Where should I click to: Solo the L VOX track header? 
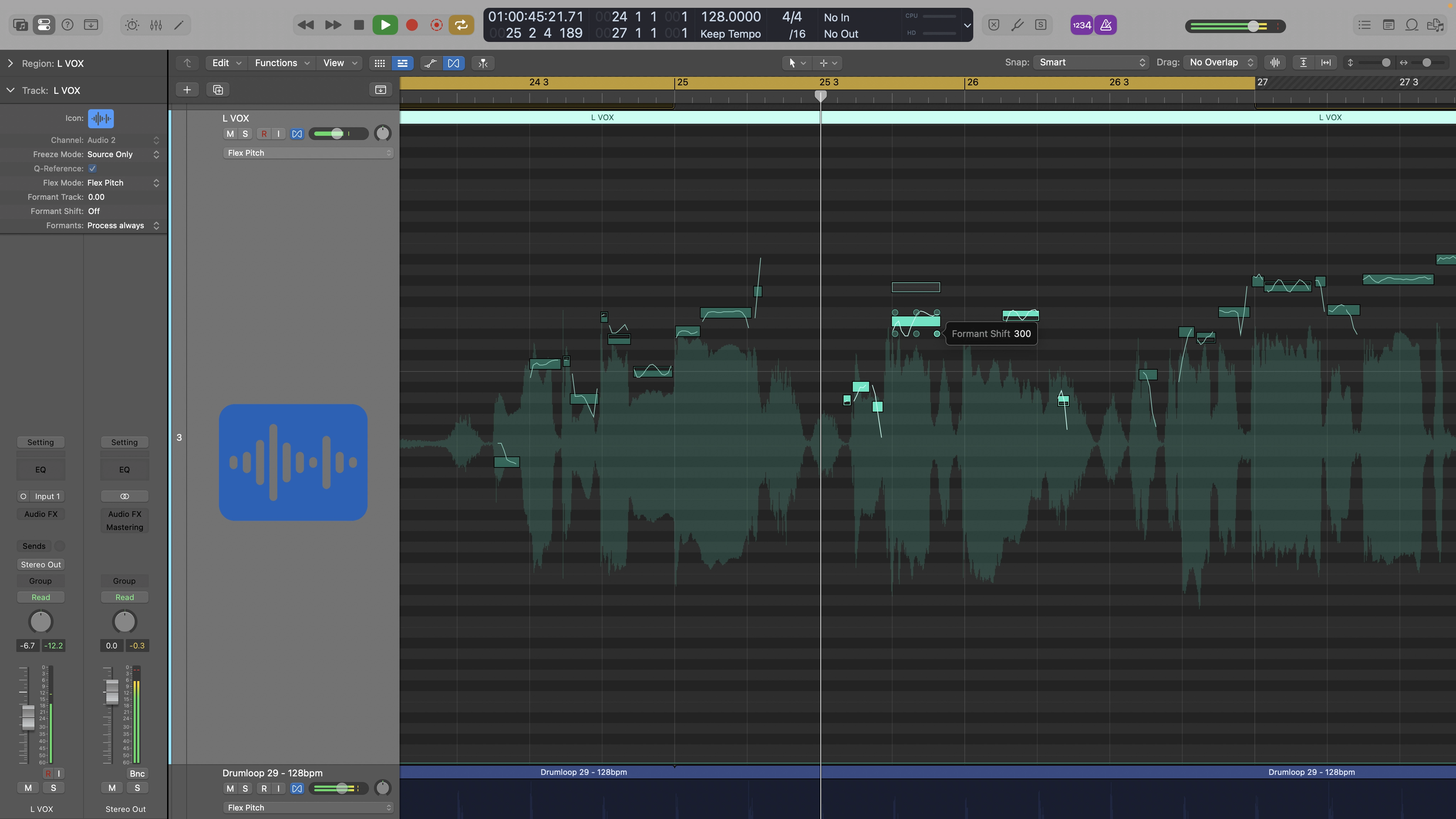245,134
